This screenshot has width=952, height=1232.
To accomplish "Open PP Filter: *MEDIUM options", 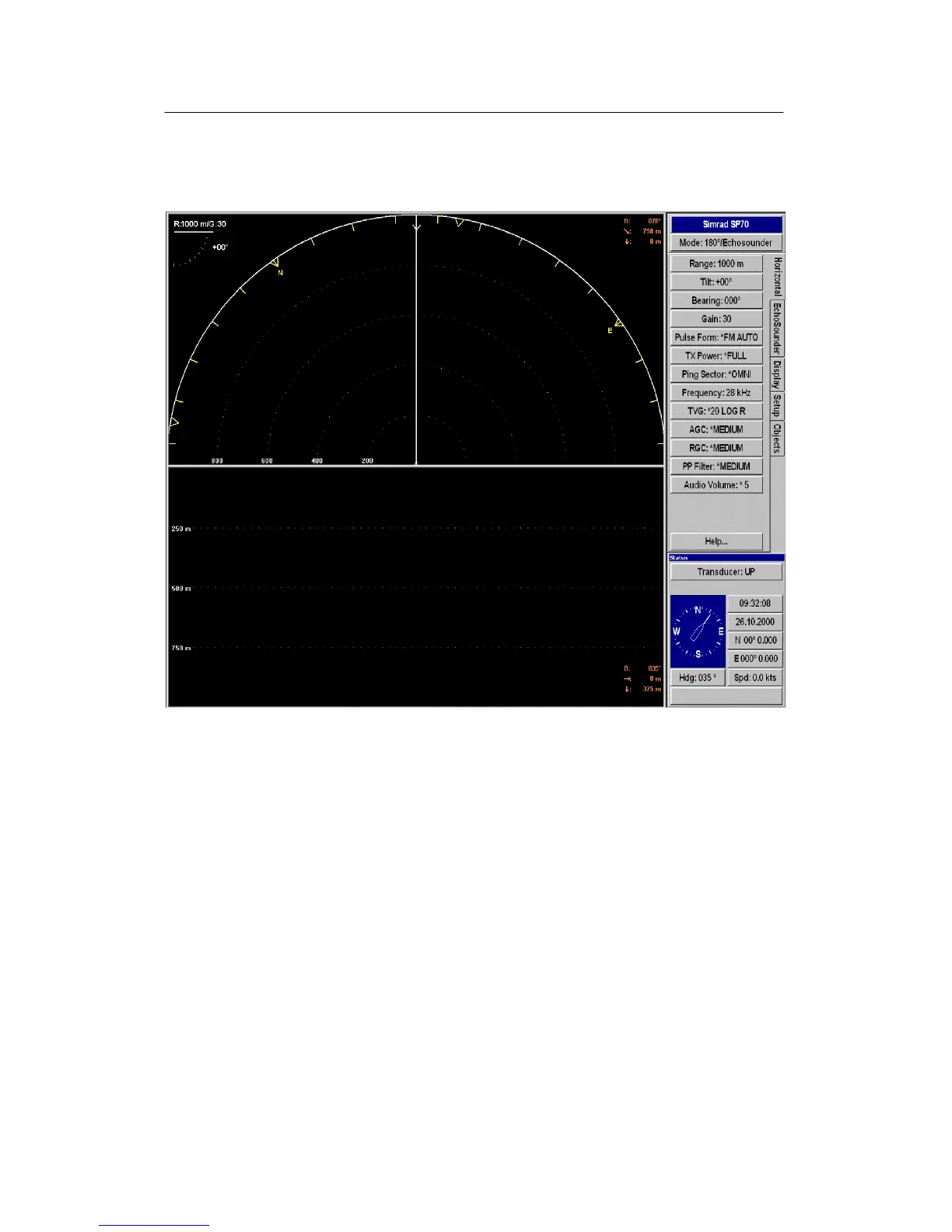I will pos(716,467).
